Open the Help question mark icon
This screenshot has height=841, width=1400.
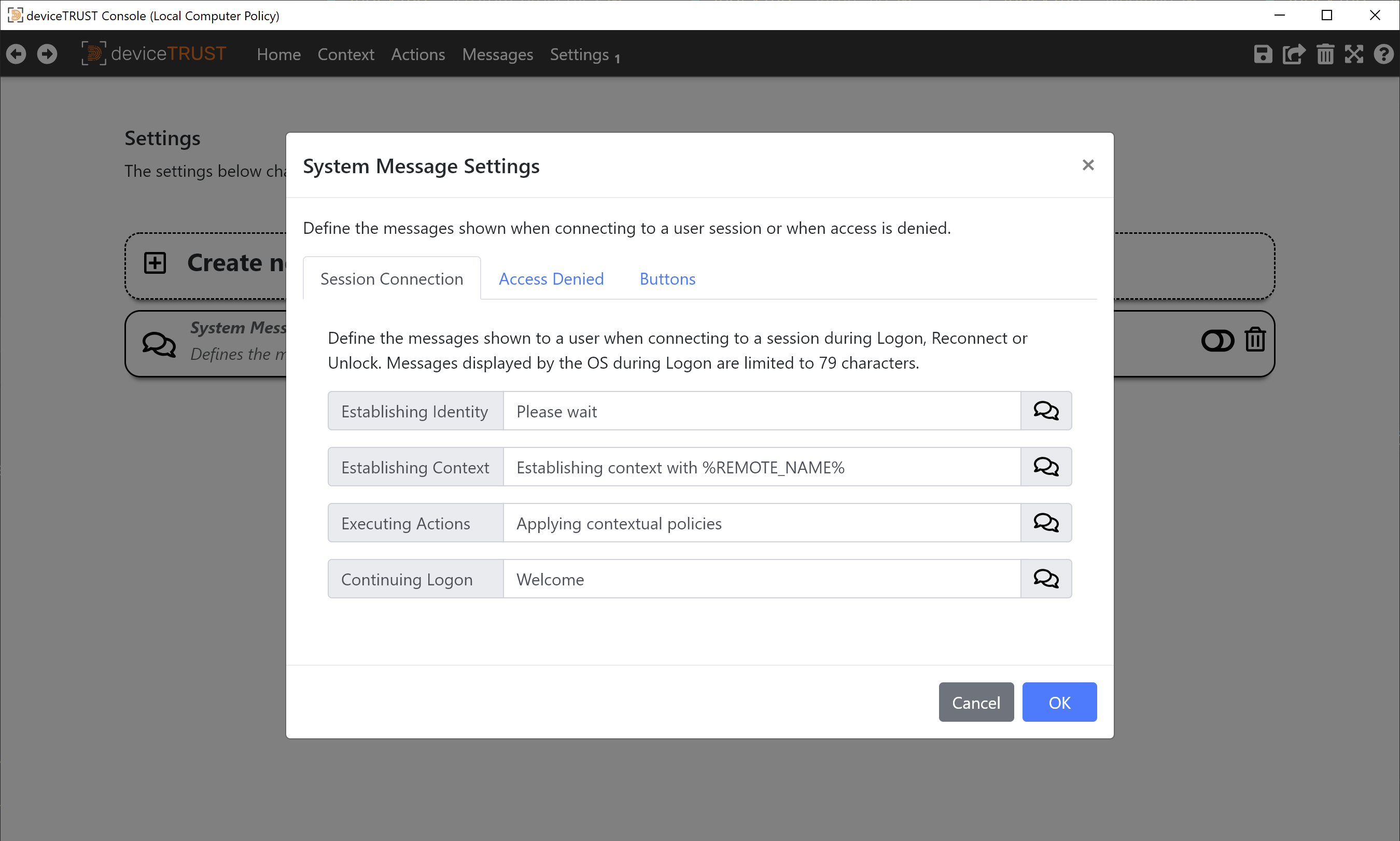[x=1384, y=54]
